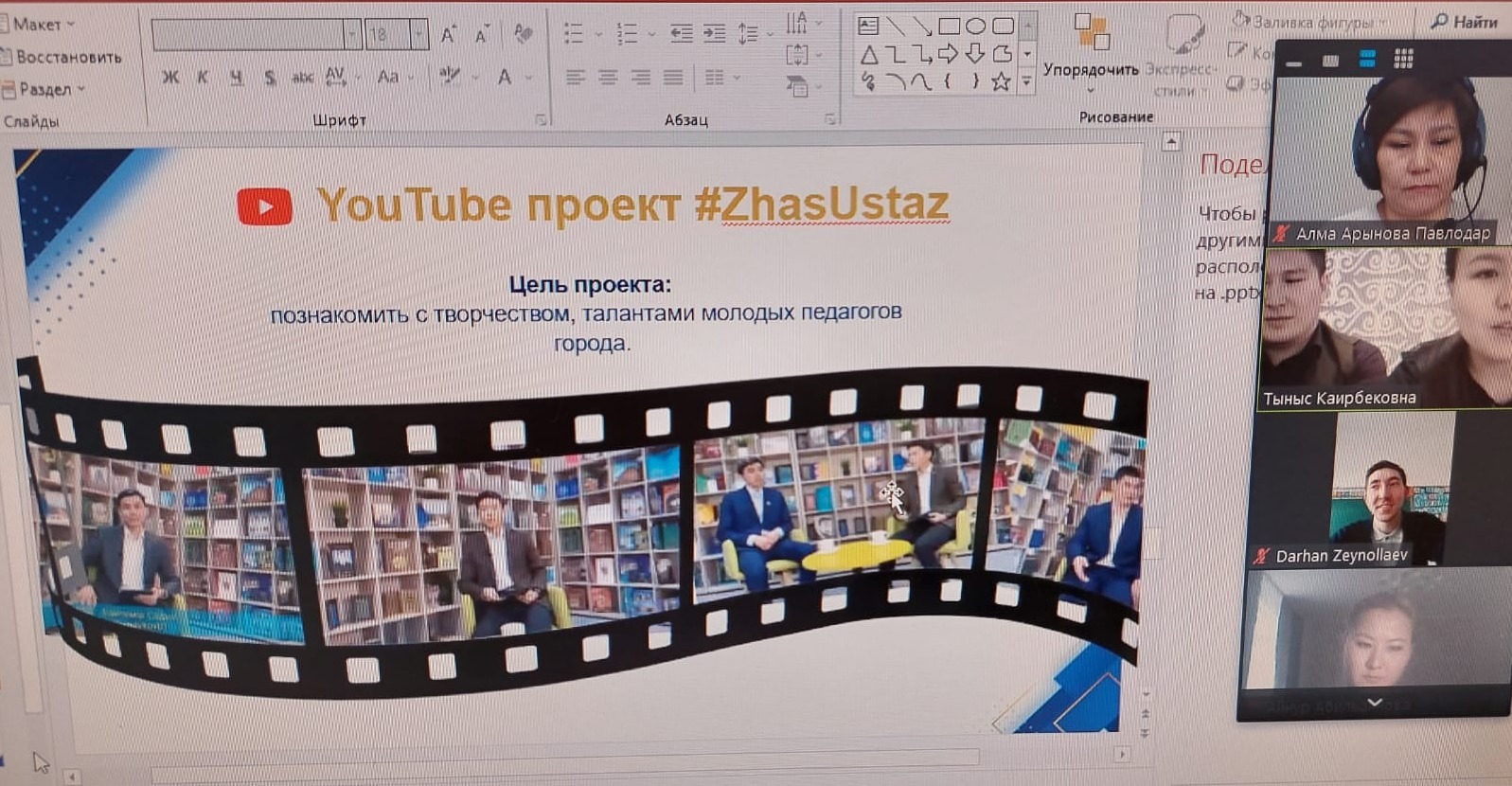The width and height of the screenshot is (1512, 786).
Task: Select the straight Line shape
Action: pos(895,27)
